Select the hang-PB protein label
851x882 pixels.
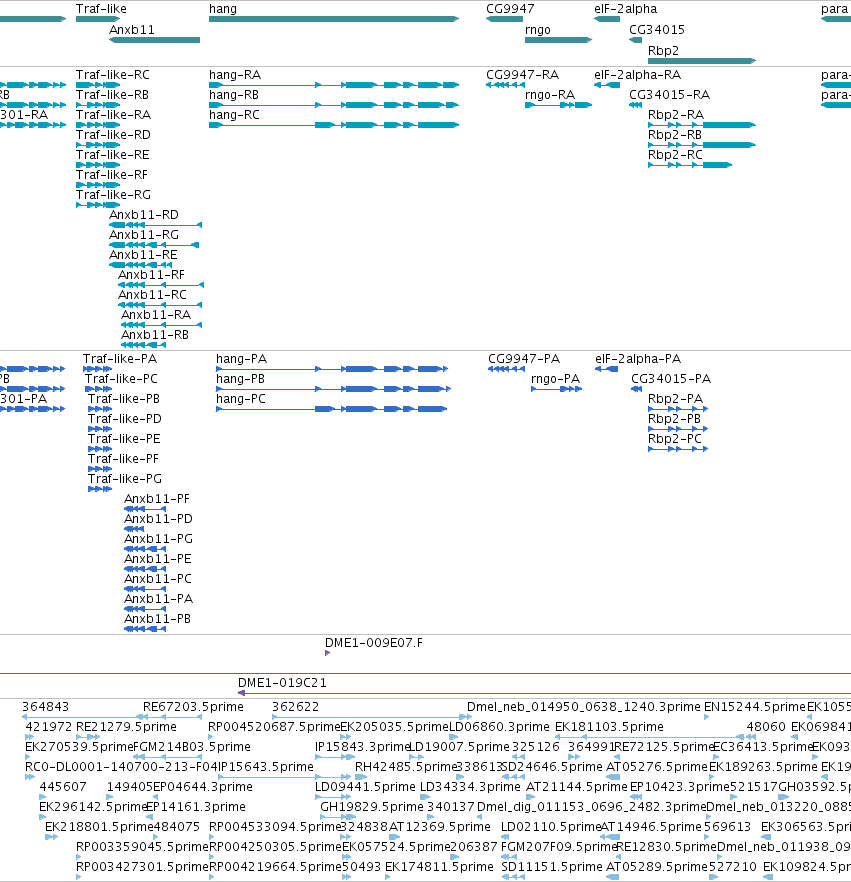coord(240,379)
